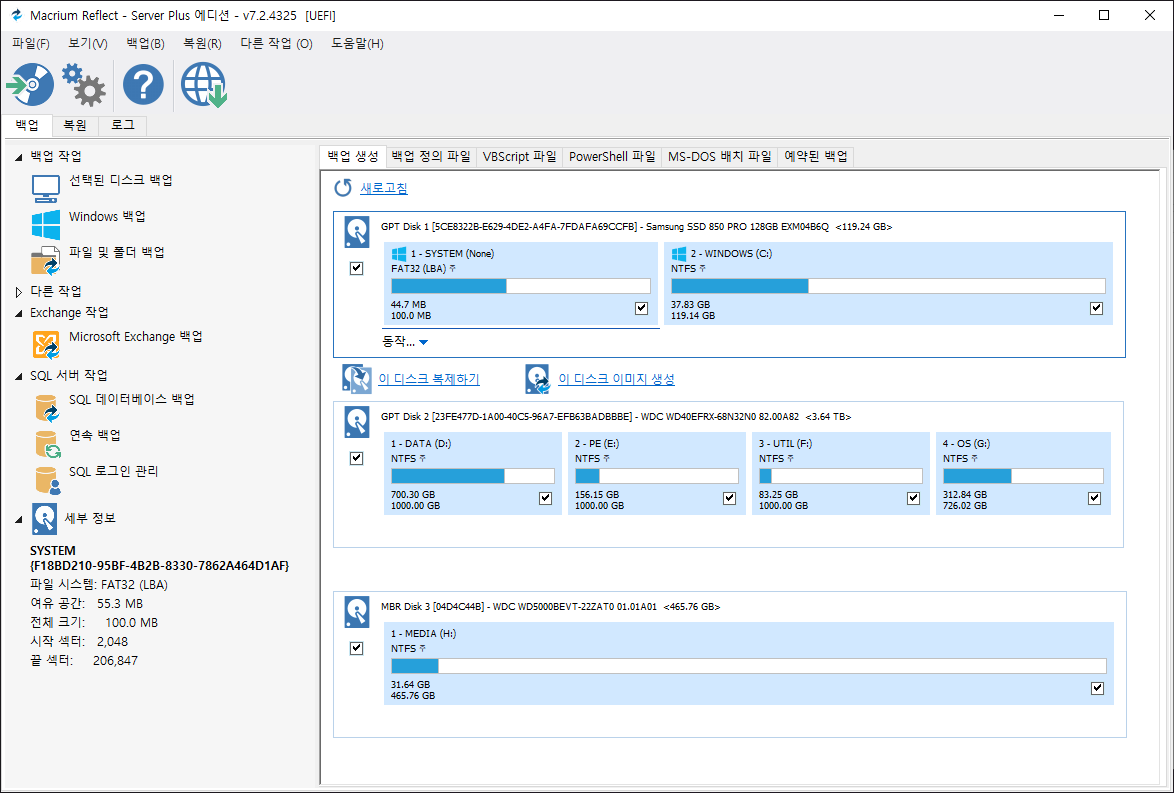Viewport: 1174px width, 793px height.
Task: Click the 새로고침 link
Action: pyautogui.click(x=384, y=188)
